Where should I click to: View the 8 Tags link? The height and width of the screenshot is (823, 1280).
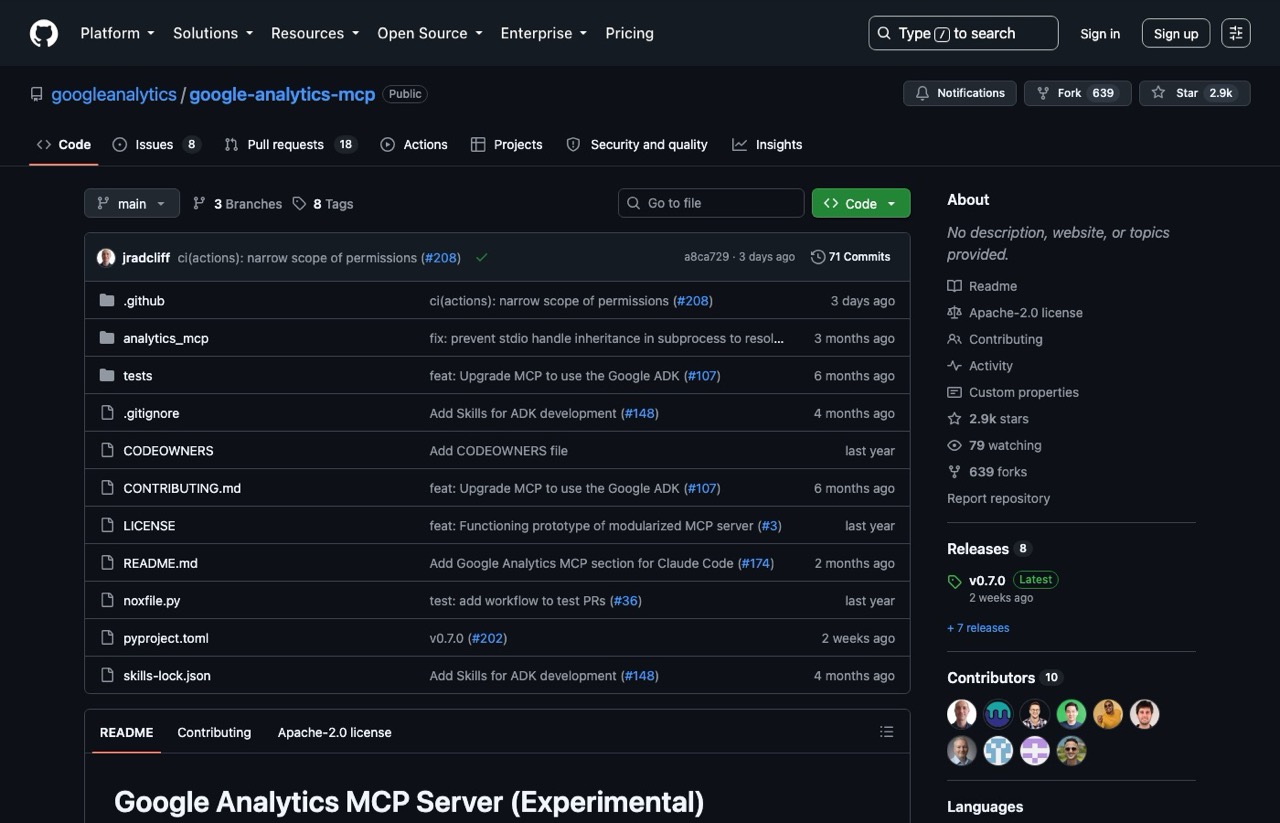coord(323,203)
